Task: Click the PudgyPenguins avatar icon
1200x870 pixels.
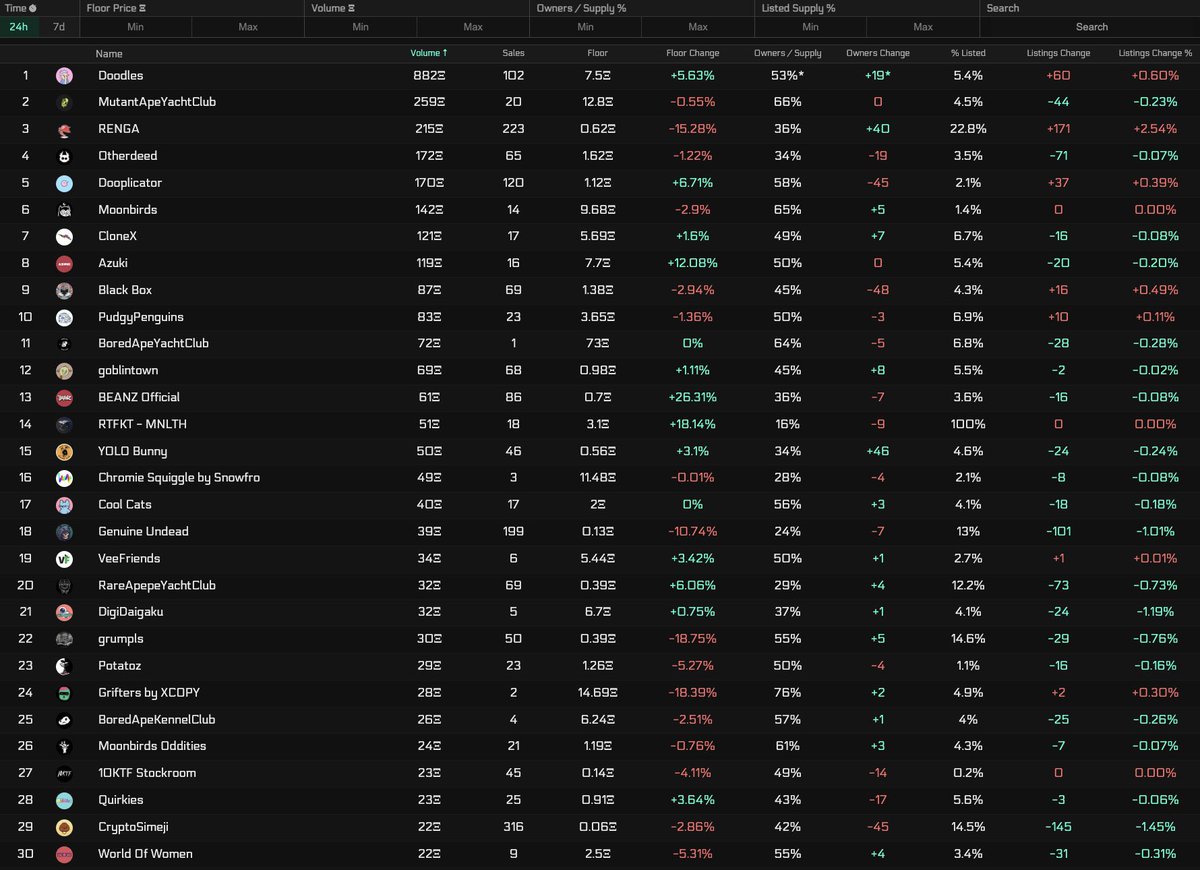Action: (x=64, y=317)
